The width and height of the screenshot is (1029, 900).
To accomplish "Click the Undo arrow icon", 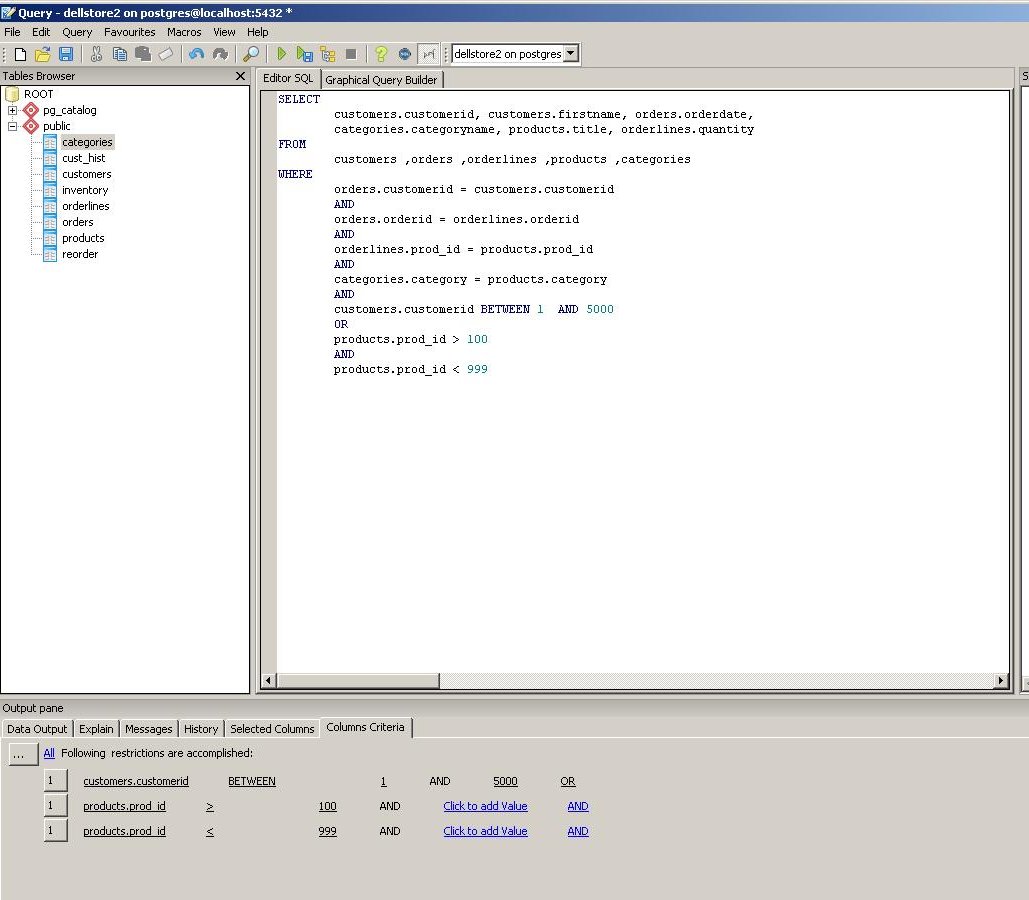I will coord(196,54).
